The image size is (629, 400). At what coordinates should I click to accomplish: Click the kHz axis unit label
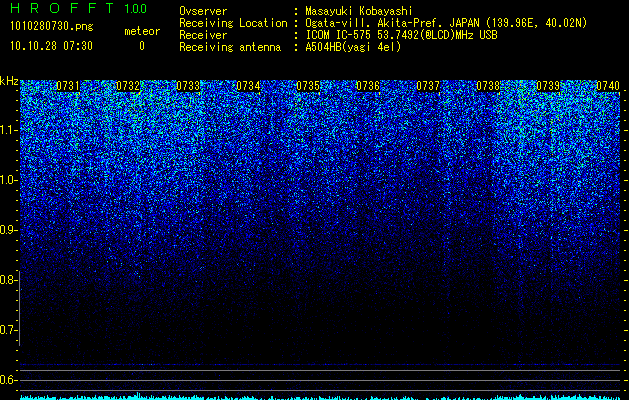[9, 81]
